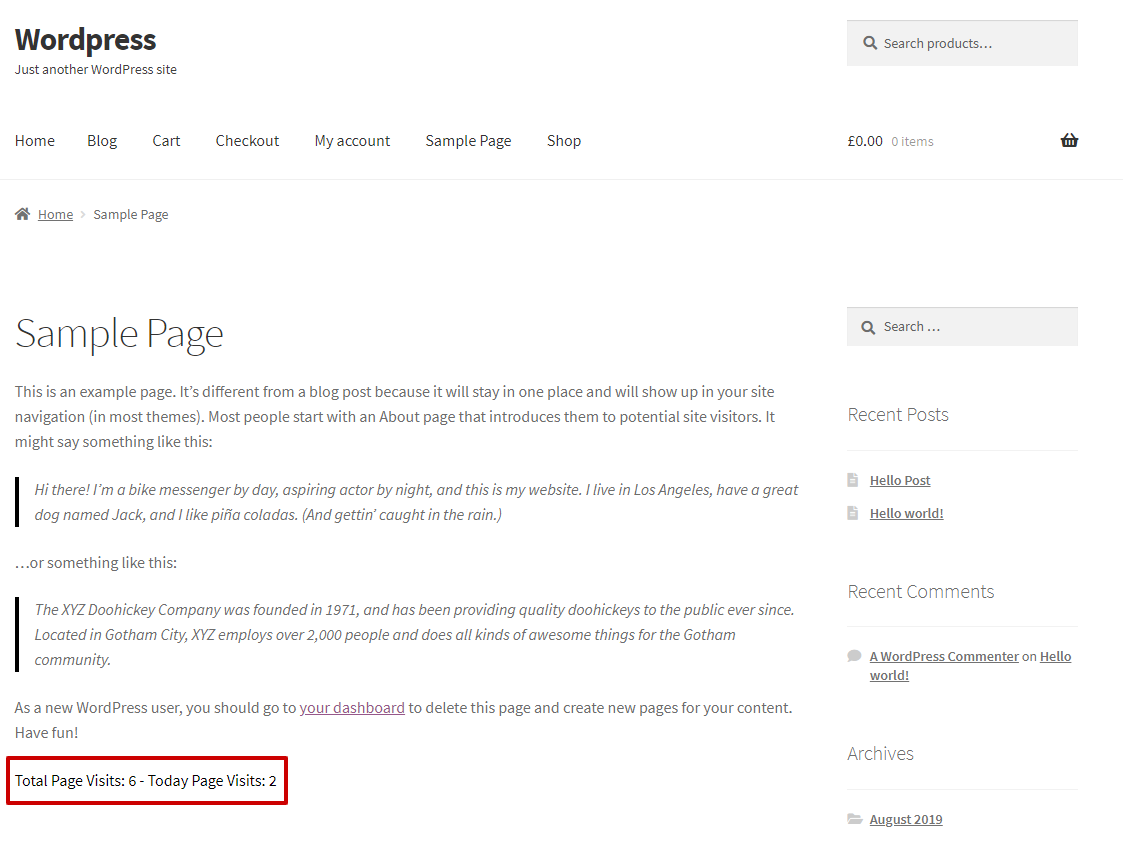Click the document icon beside Hello world!
This screenshot has width=1123, height=849.
pos(853,513)
